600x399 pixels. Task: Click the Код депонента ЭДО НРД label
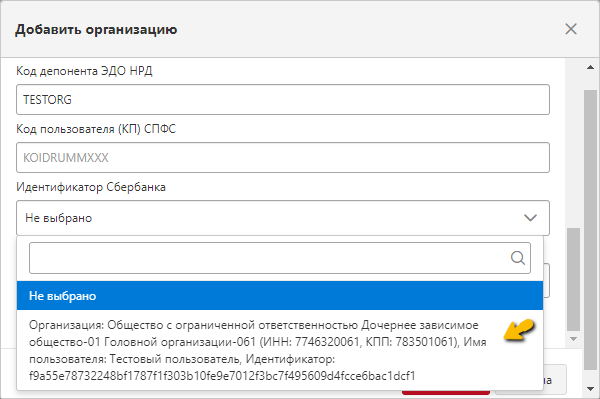click(84, 71)
